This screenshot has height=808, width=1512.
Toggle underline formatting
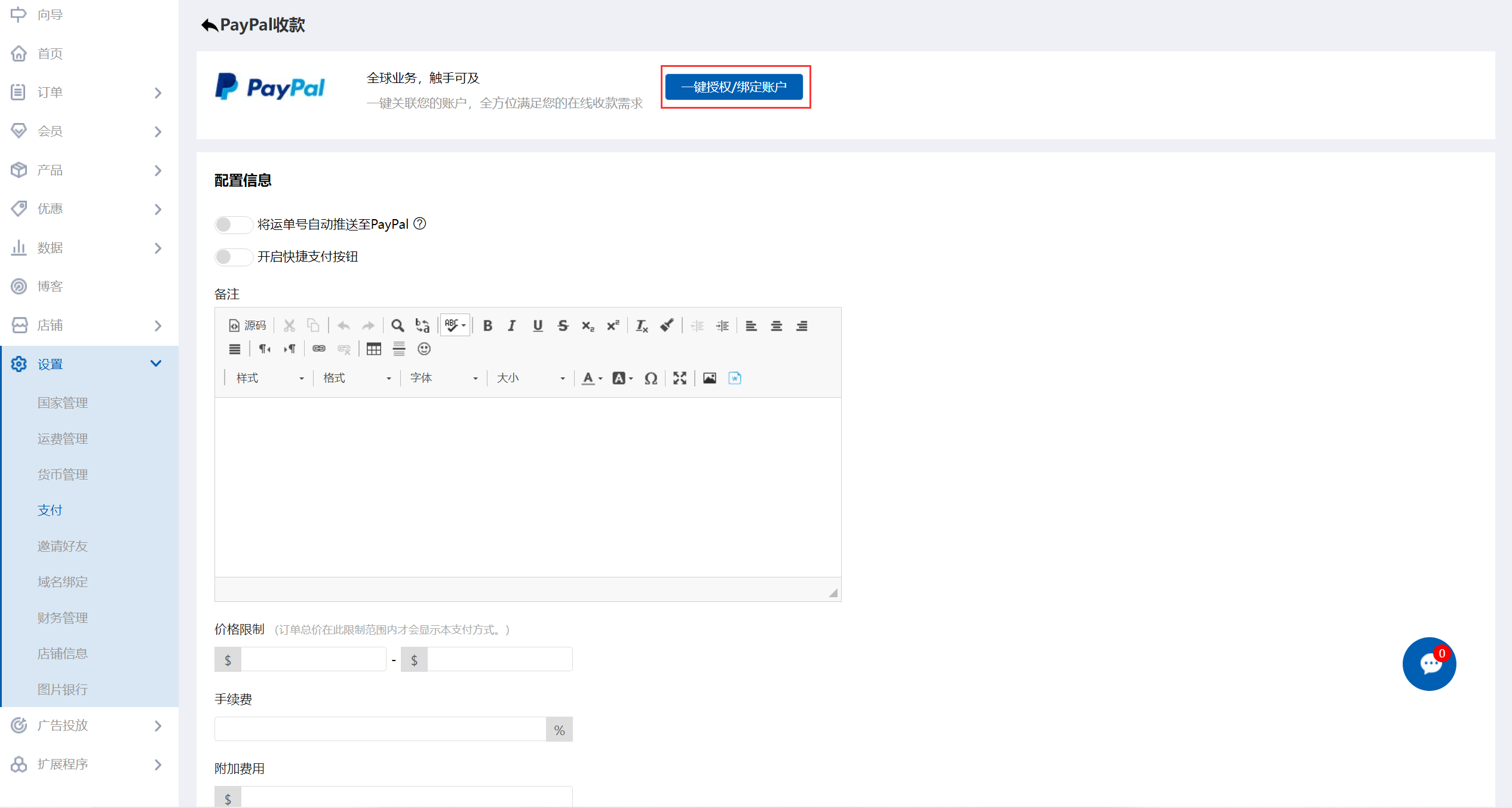coord(538,325)
